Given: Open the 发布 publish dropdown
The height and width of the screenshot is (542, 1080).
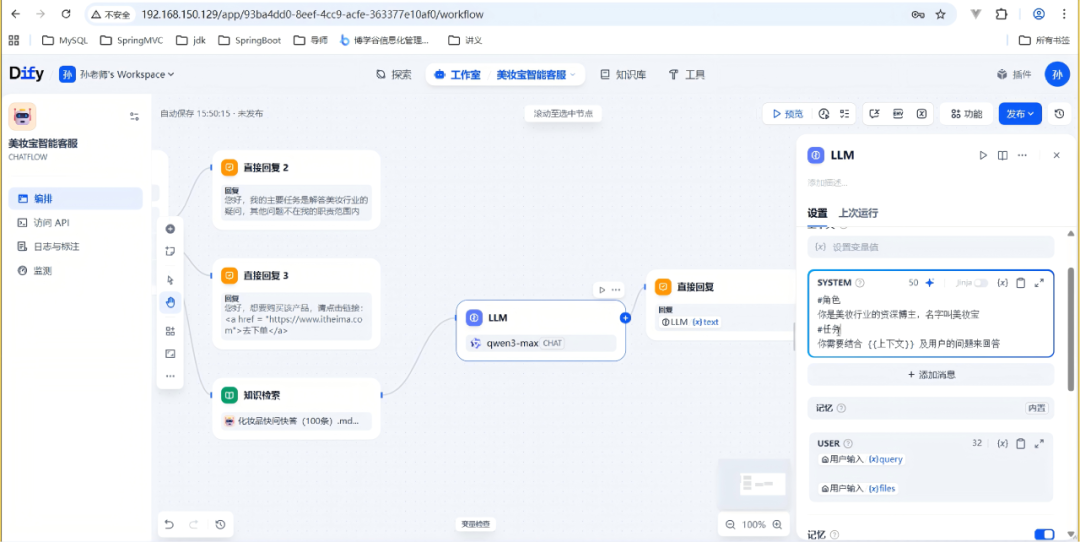Looking at the screenshot, I should point(1019,114).
